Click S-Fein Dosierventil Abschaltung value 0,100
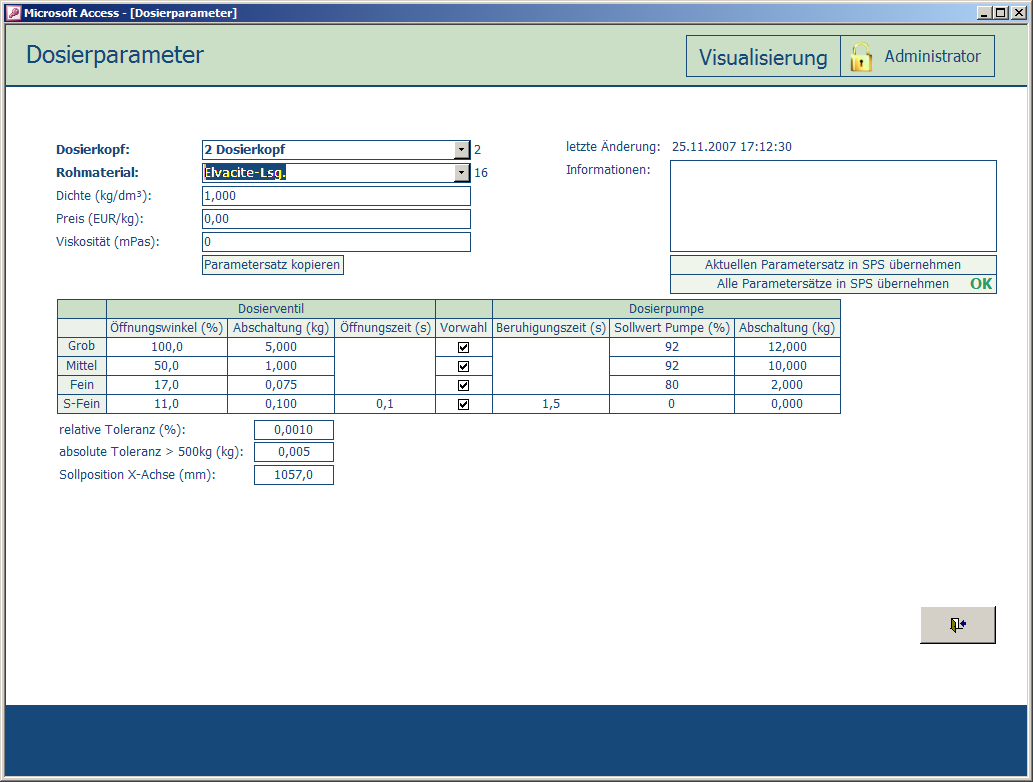 click(281, 405)
